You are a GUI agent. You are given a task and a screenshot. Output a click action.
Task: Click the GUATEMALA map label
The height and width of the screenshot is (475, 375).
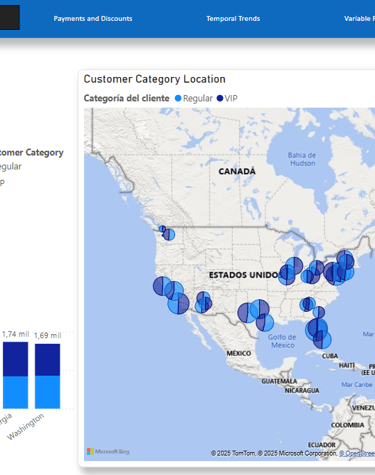tap(279, 381)
